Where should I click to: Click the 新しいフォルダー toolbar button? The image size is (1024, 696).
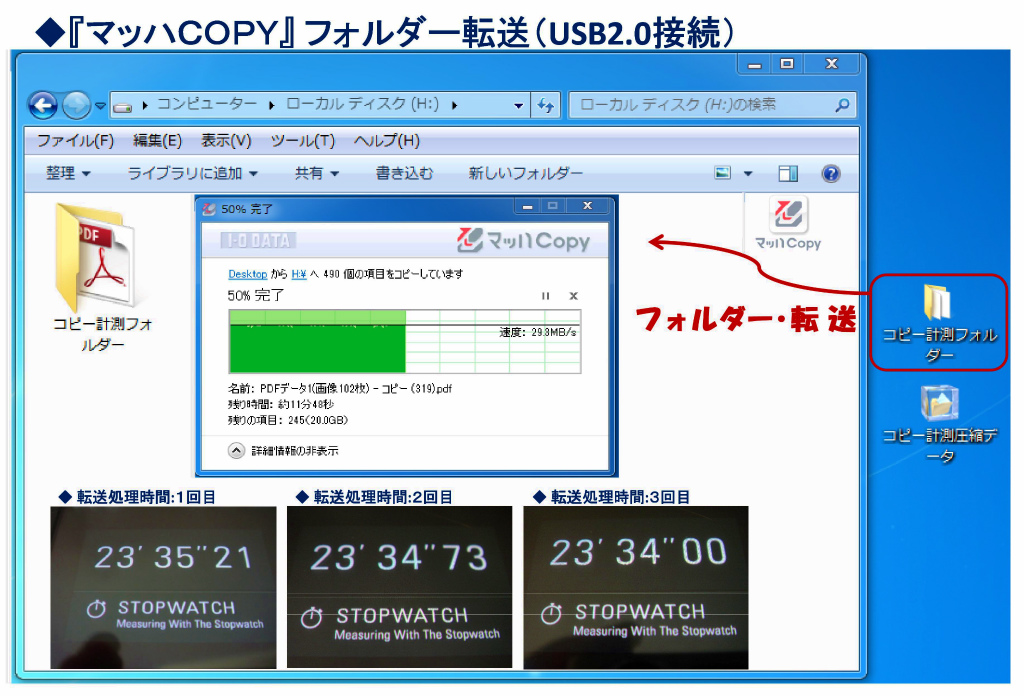(525, 174)
